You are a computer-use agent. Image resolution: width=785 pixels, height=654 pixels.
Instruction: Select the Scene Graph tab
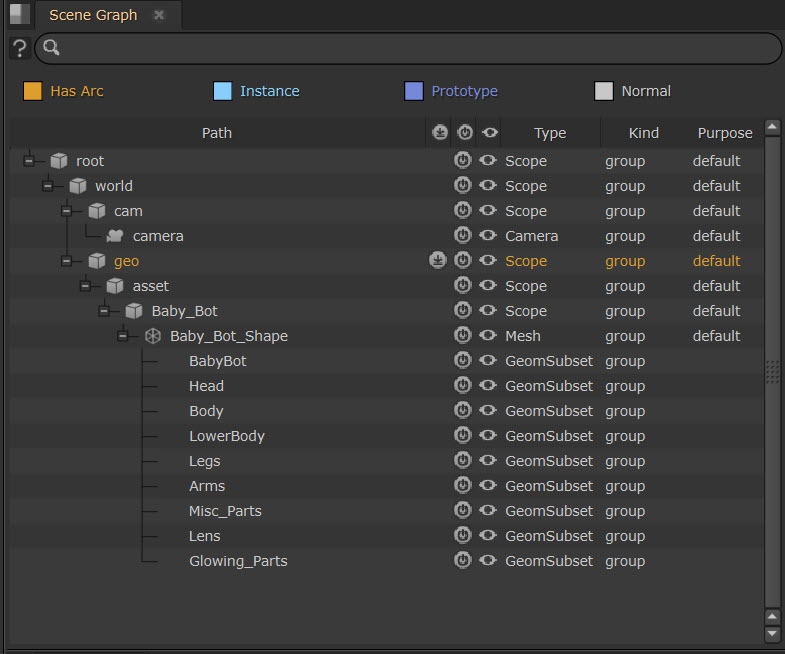(93, 15)
